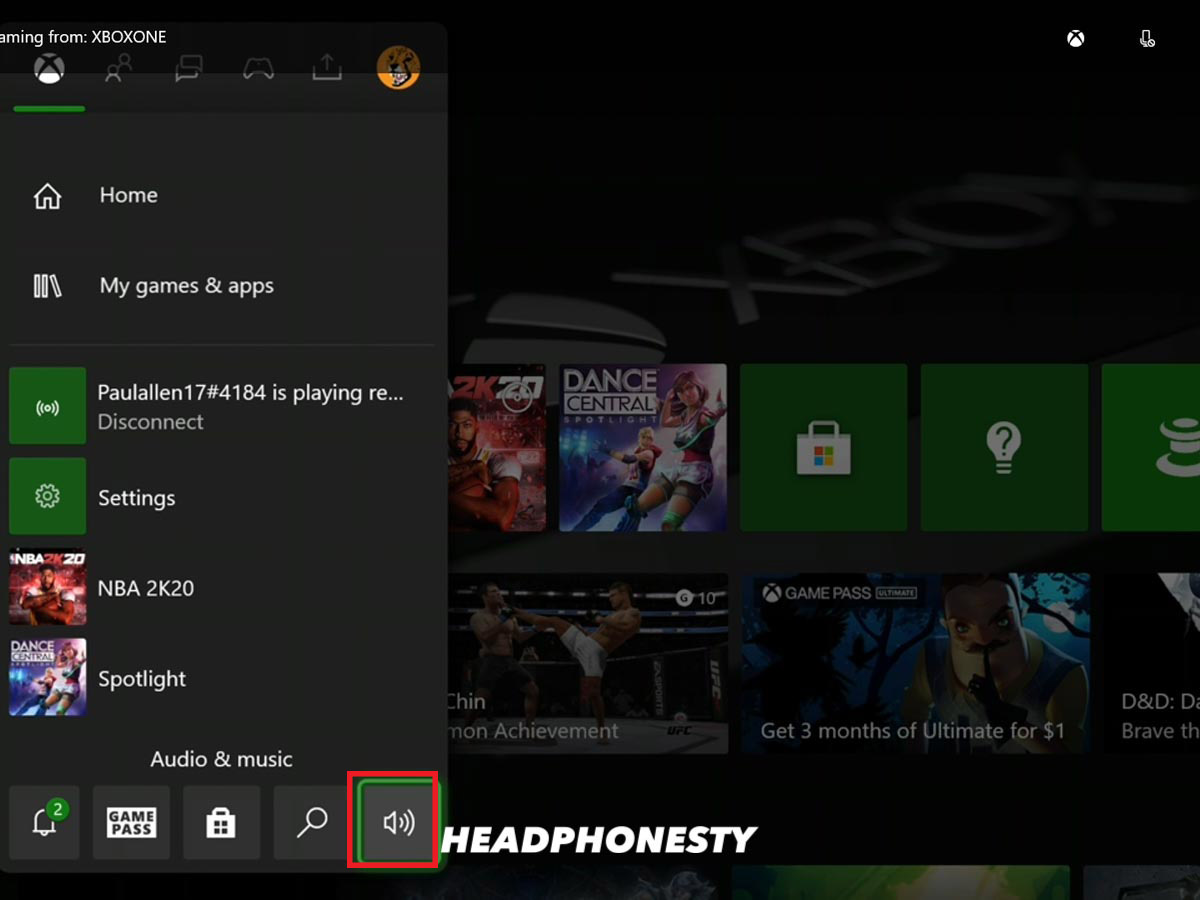Open the Game Pass shortcut
The width and height of the screenshot is (1200, 900).
pyautogui.click(x=131, y=823)
